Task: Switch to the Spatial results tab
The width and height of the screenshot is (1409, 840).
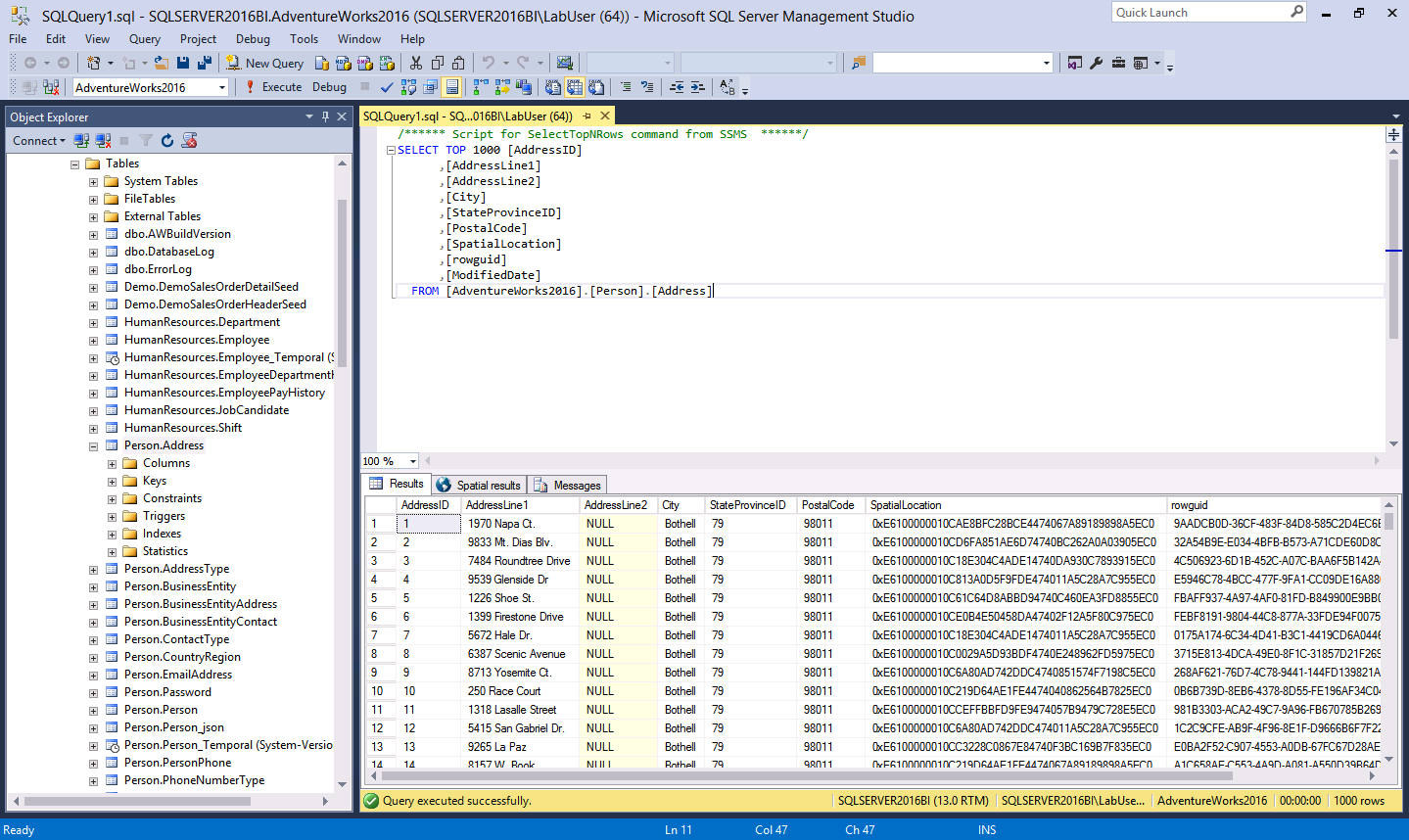Action: tap(478, 485)
